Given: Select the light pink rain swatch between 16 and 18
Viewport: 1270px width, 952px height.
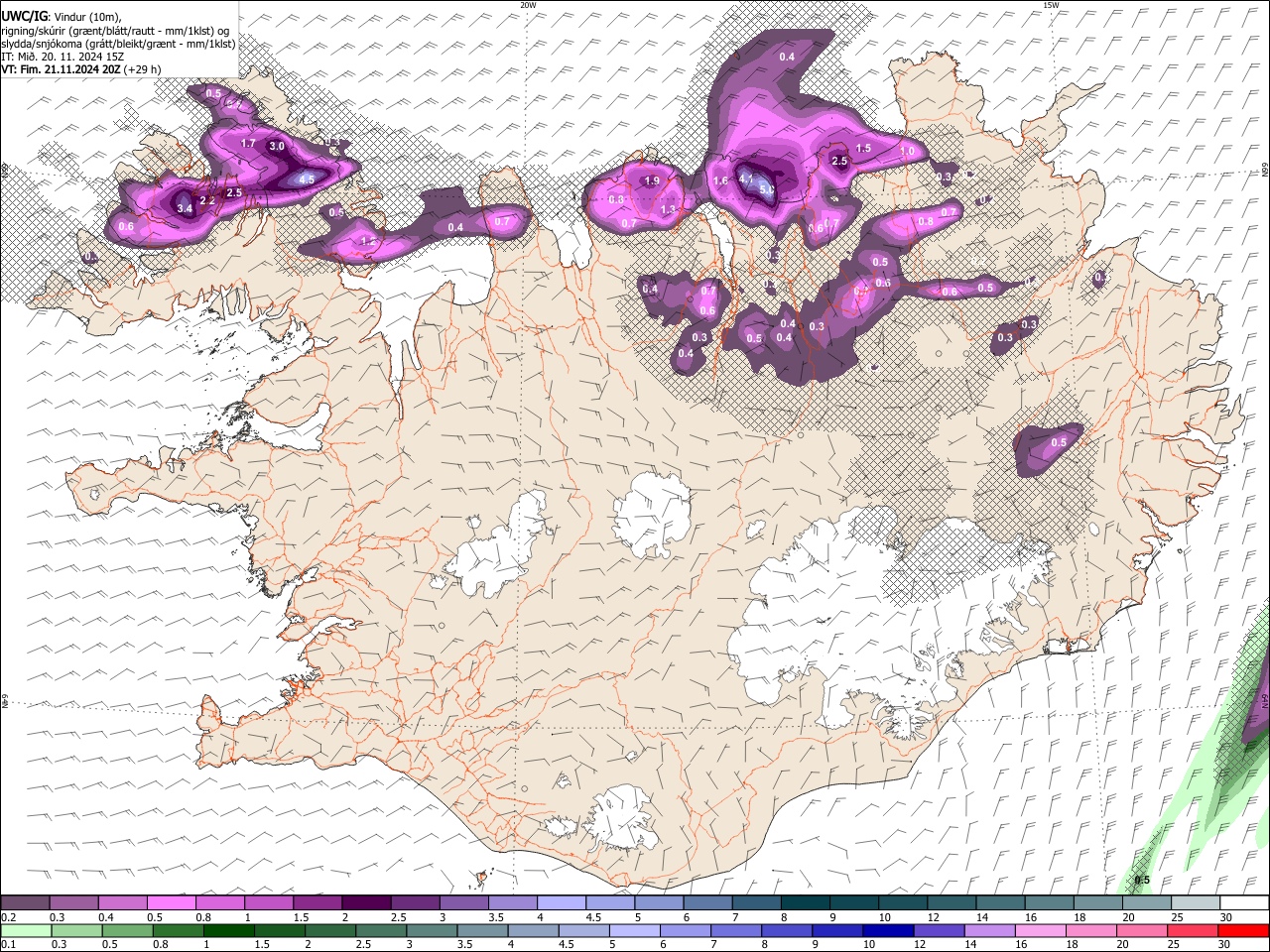Looking at the screenshot, I should point(1042,930).
